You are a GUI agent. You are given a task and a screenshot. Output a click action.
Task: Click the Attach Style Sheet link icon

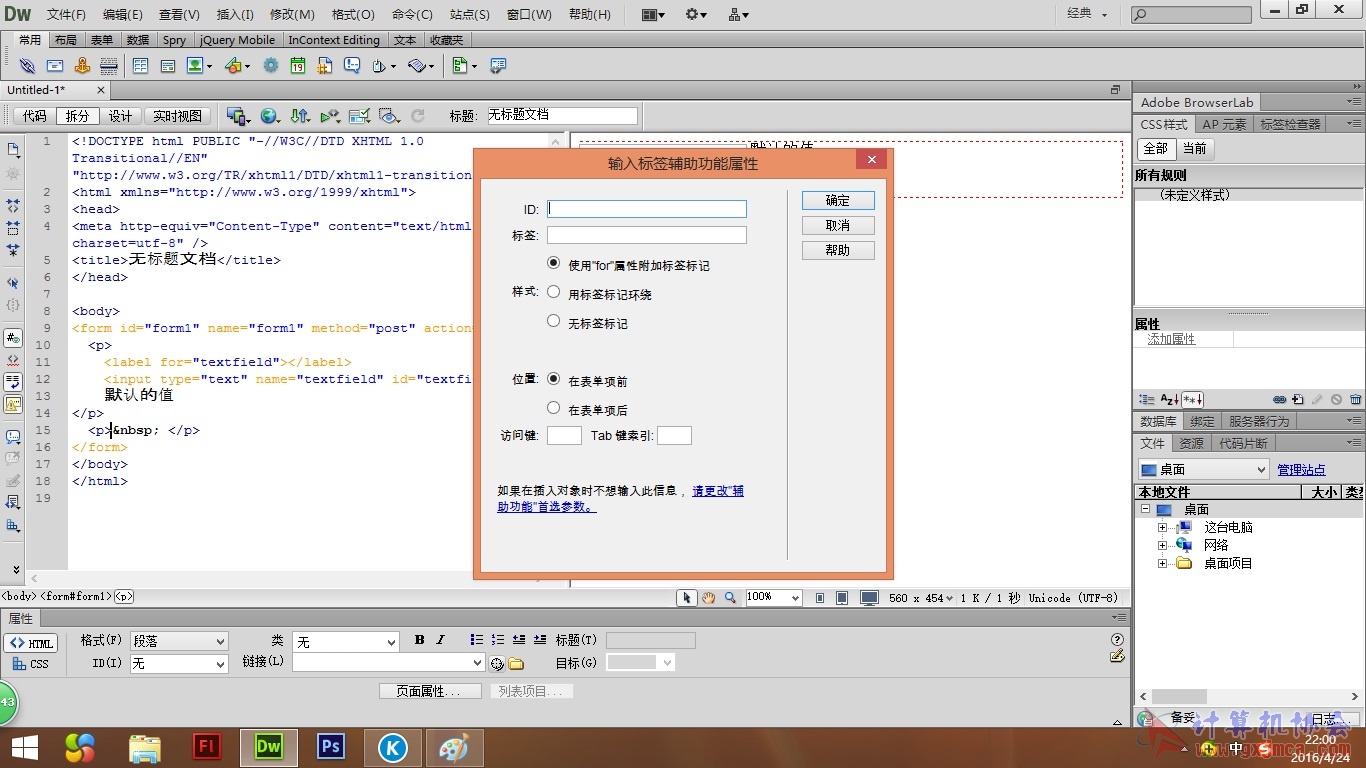coord(1280,399)
